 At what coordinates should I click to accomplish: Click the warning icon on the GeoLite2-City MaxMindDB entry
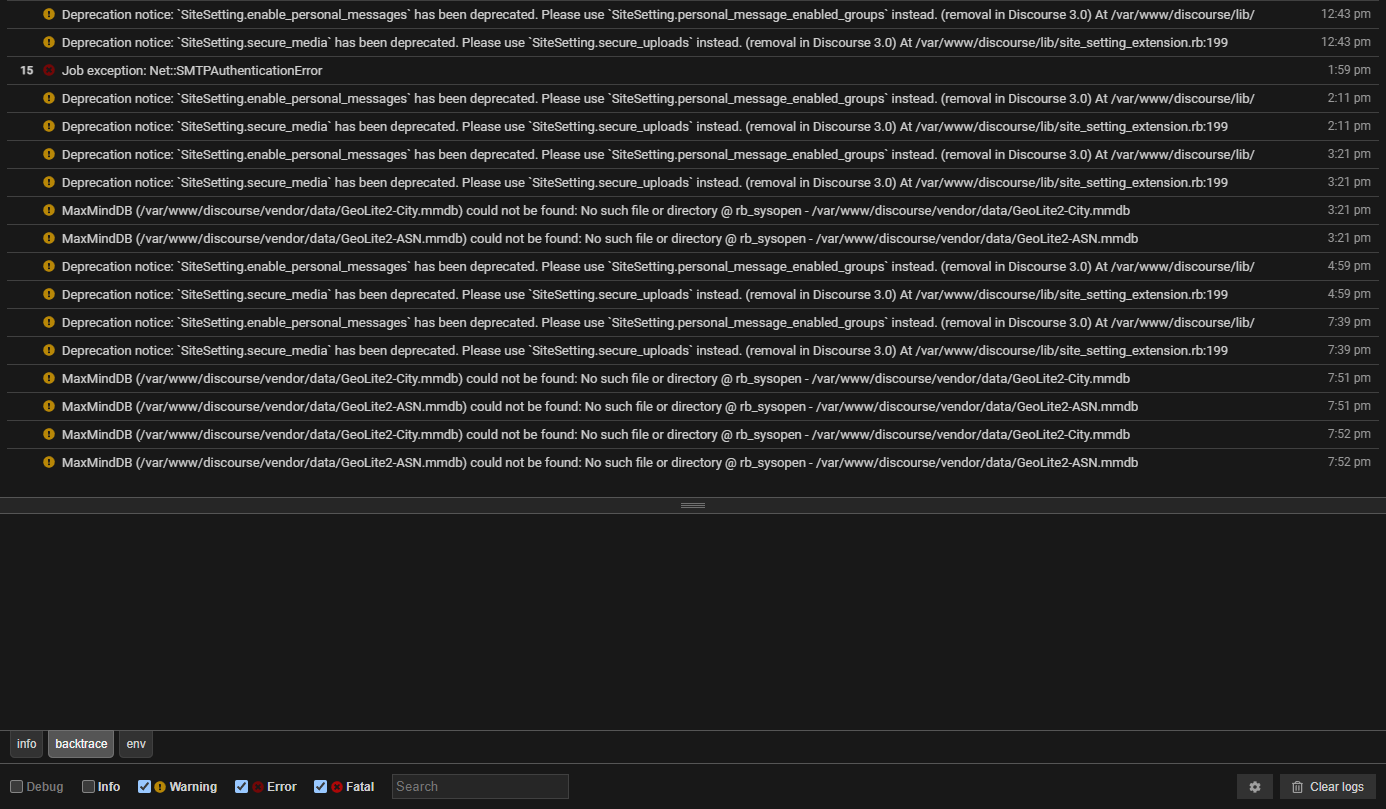pyautogui.click(x=49, y=210)
